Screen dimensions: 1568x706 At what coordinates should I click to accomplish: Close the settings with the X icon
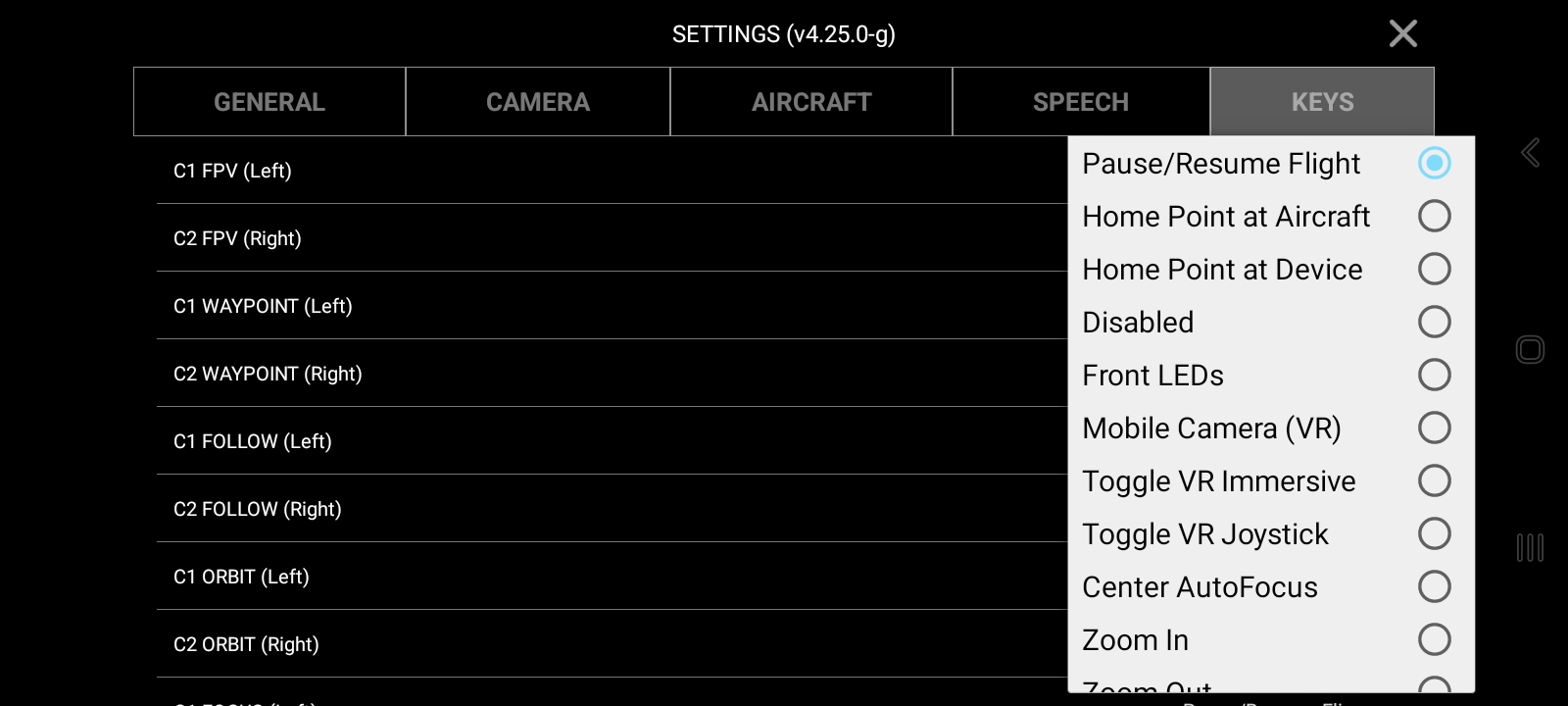[1403, 33]
